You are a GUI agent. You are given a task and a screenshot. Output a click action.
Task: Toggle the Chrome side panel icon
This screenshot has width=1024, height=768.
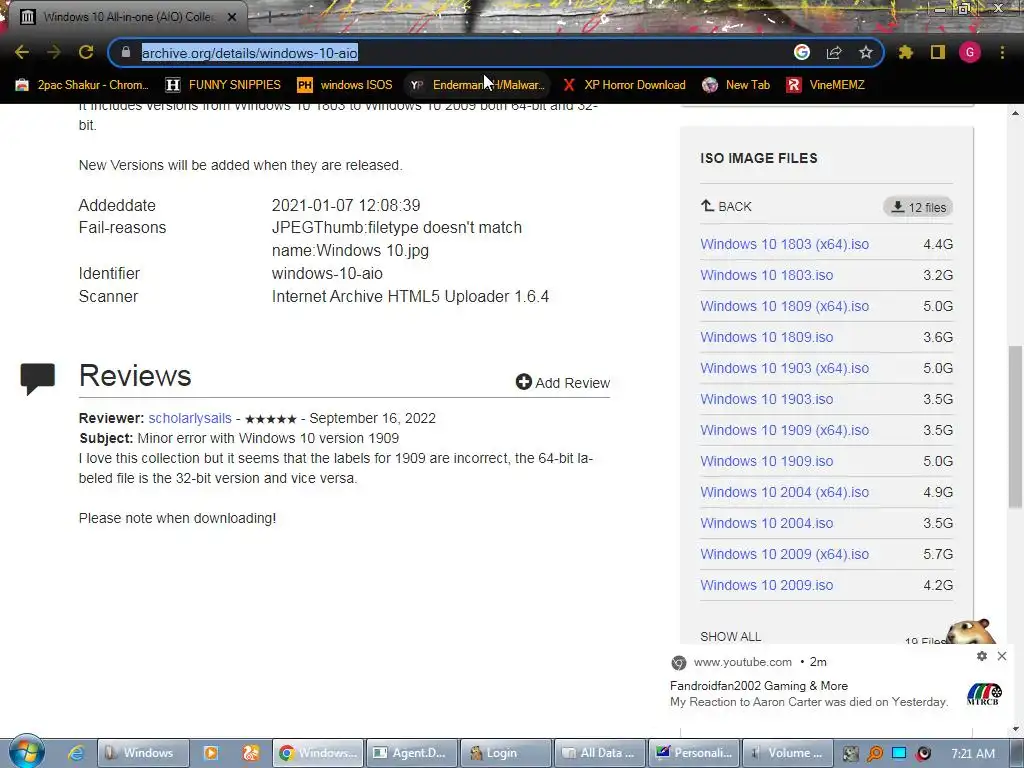938,52
